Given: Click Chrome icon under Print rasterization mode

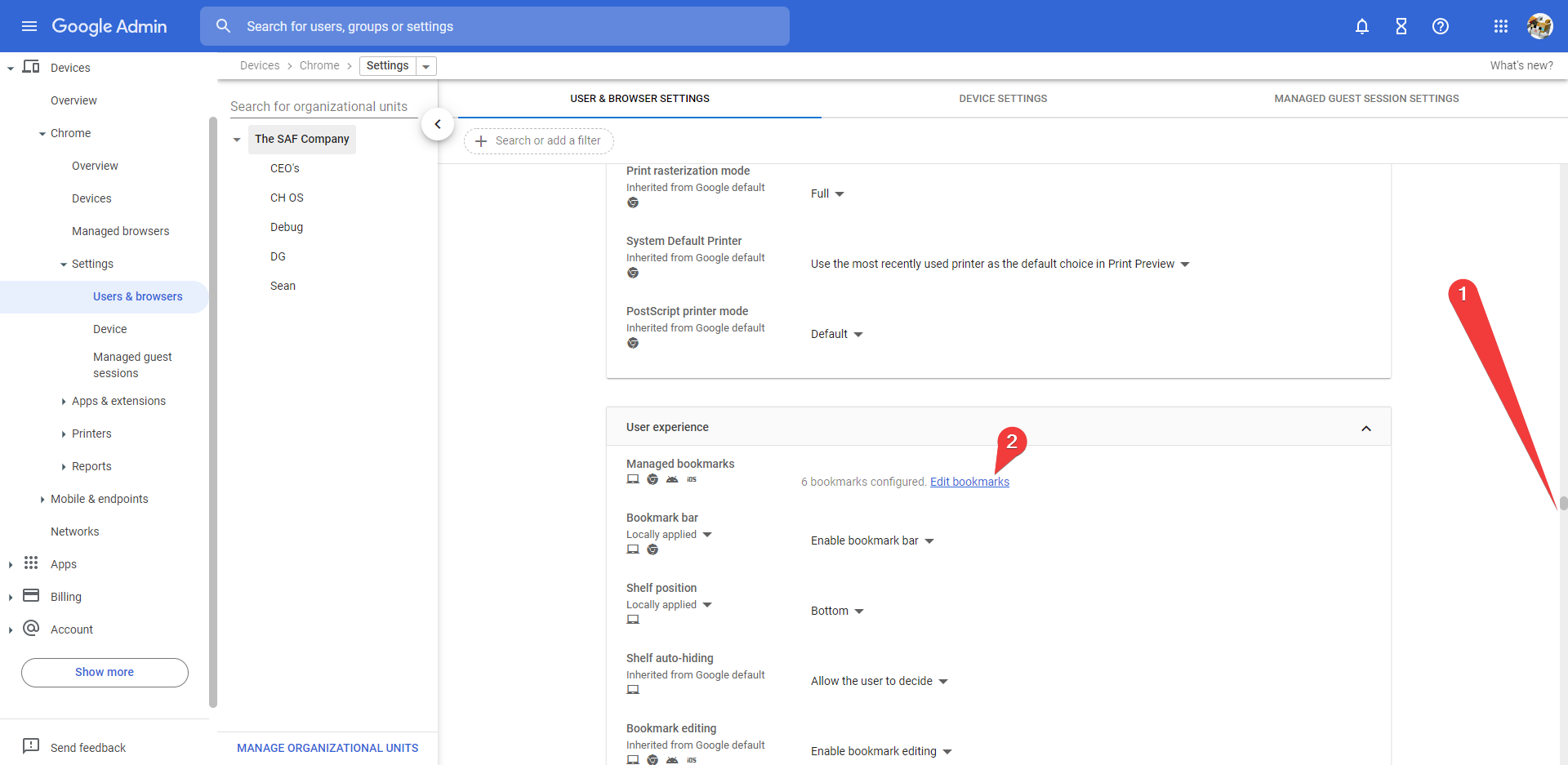Looking at the screenshot, I should coord(633,202).
